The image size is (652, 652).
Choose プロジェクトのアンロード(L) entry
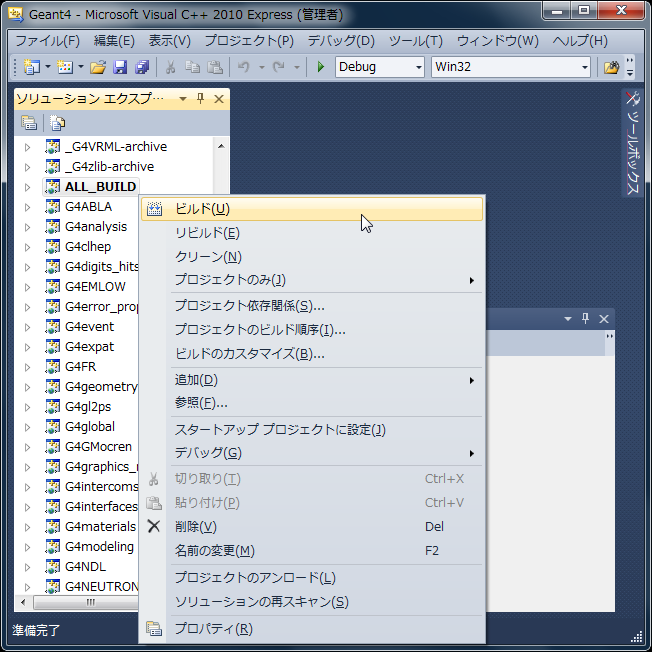pyautogui.click(x=312, y=578)
